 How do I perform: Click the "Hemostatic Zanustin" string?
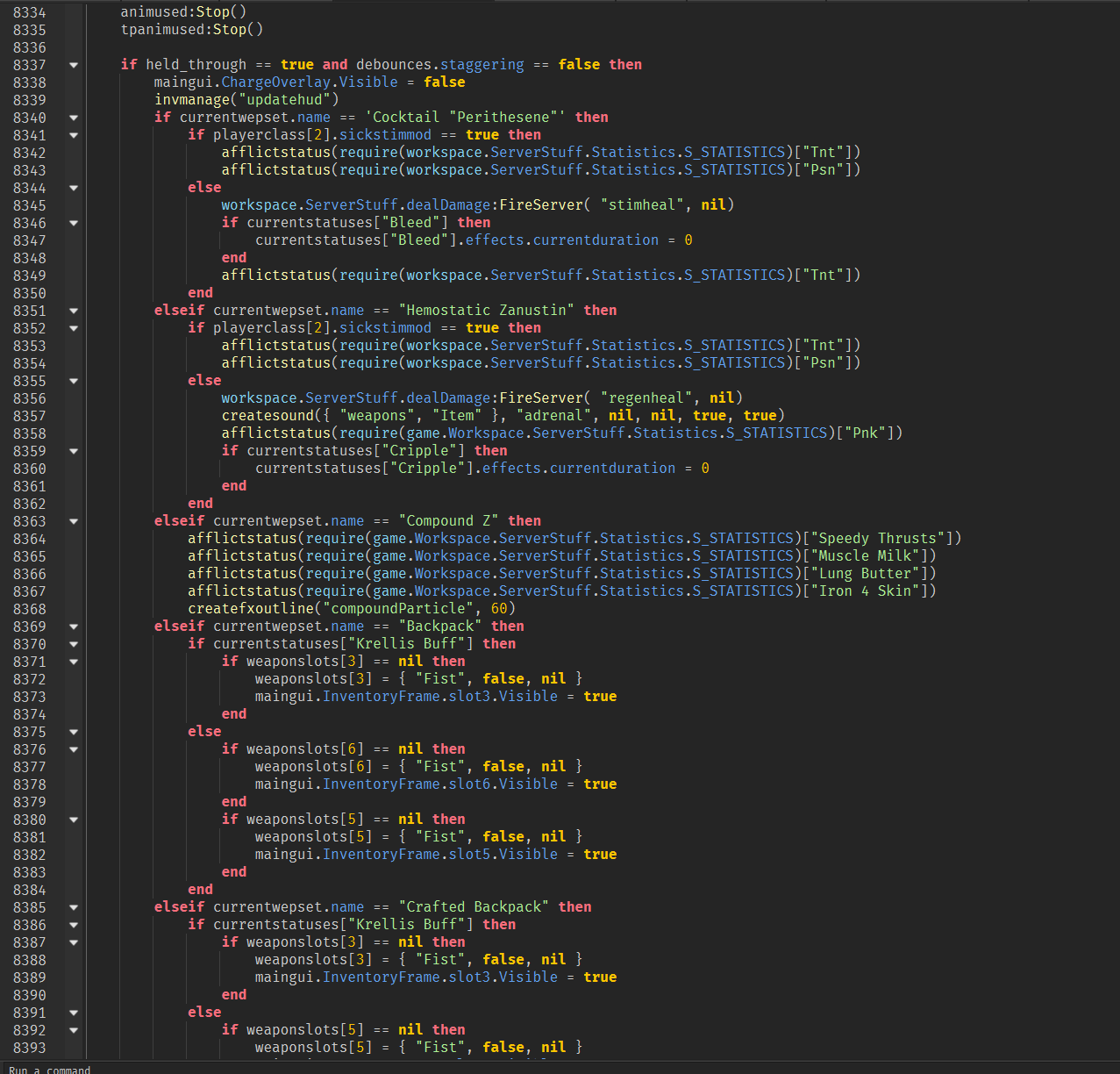pos(487,311)
